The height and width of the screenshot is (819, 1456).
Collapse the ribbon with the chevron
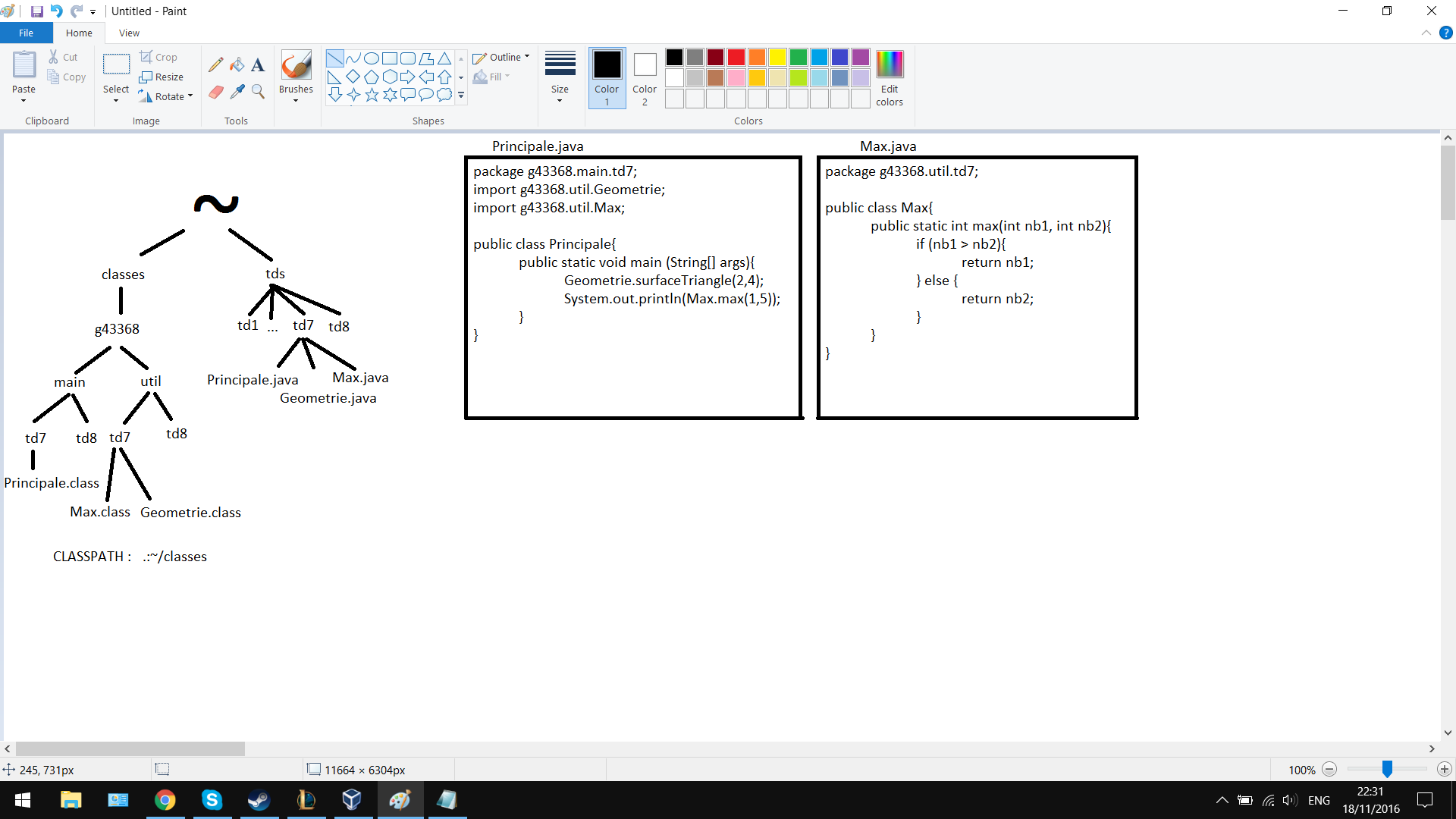[1426, 33]
